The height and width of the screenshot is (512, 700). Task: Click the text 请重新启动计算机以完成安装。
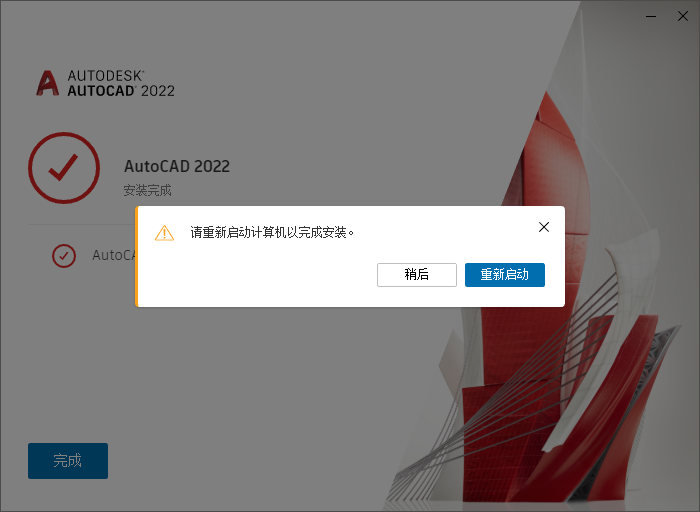coord(272,233)
